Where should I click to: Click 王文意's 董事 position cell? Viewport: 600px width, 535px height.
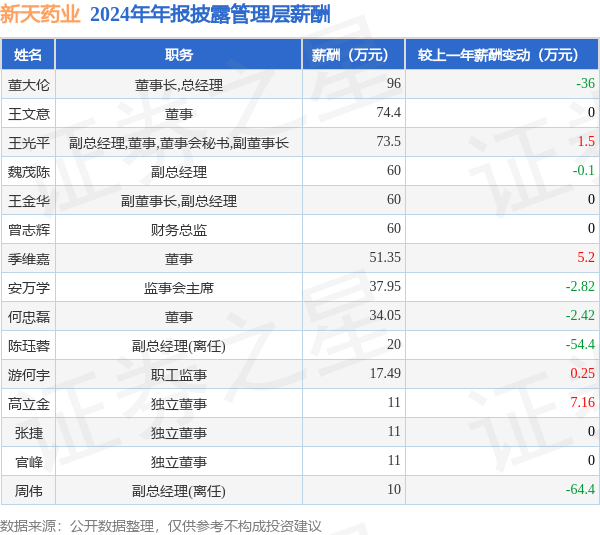tap(179, 114)
